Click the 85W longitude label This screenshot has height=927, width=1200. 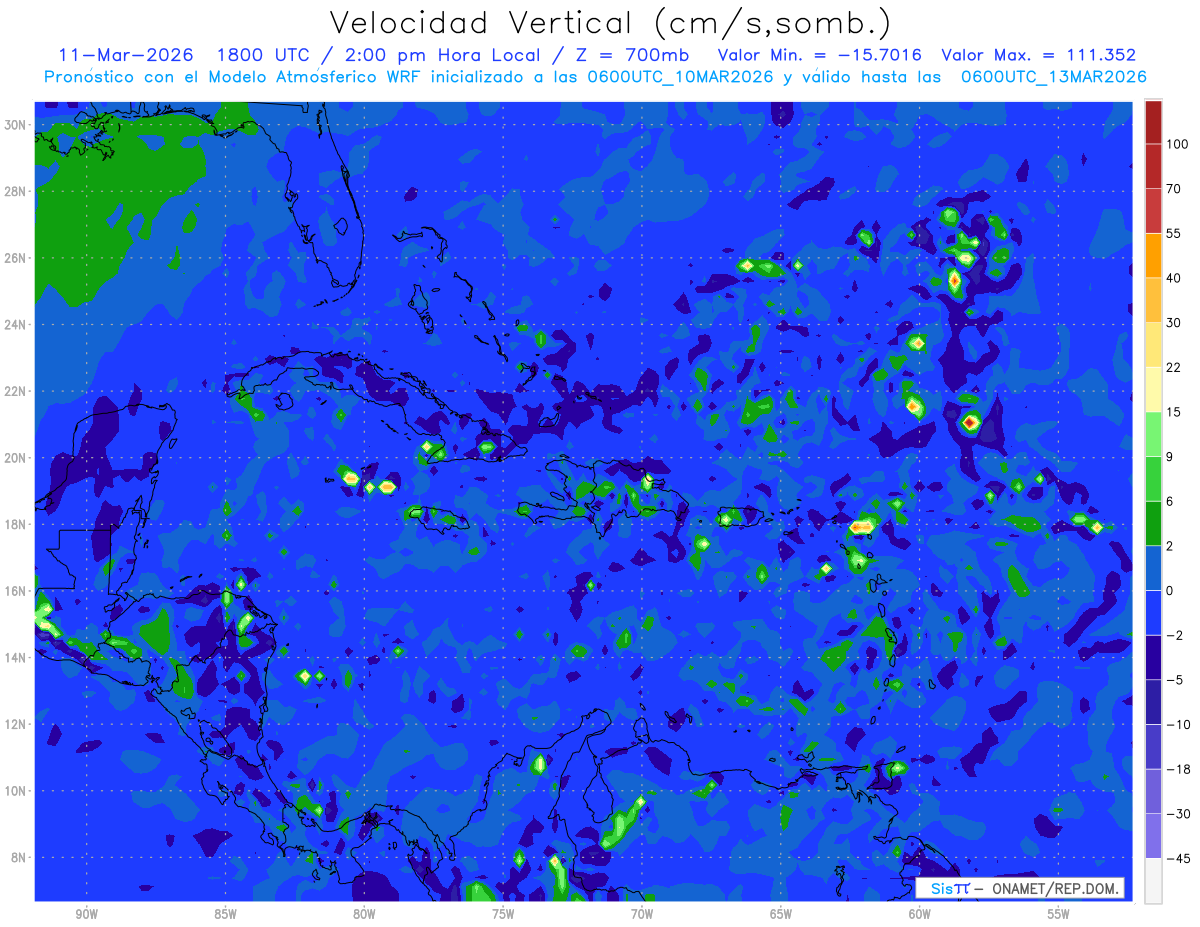point(225,914)
